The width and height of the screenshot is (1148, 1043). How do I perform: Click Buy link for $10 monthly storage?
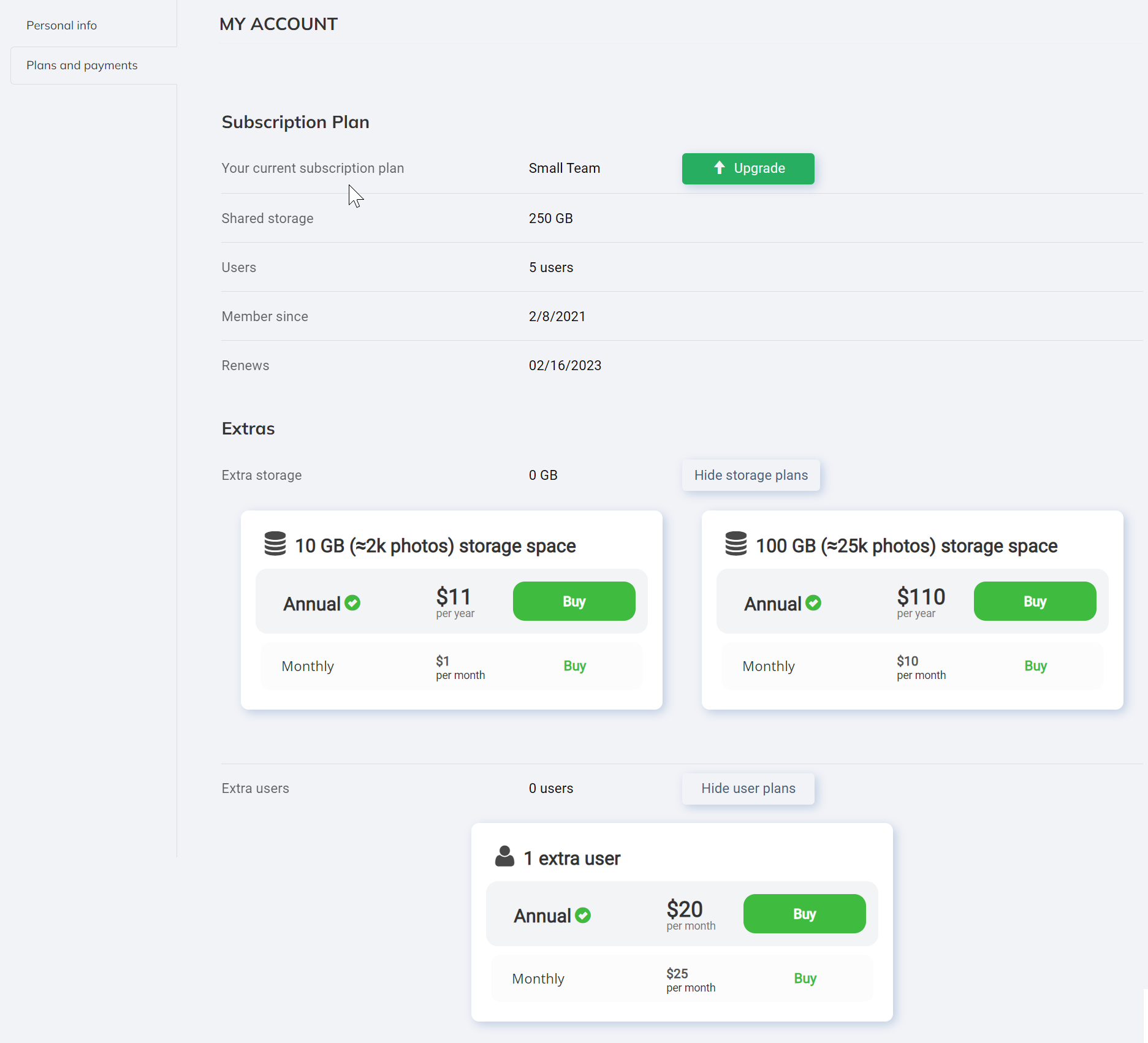1035,666
